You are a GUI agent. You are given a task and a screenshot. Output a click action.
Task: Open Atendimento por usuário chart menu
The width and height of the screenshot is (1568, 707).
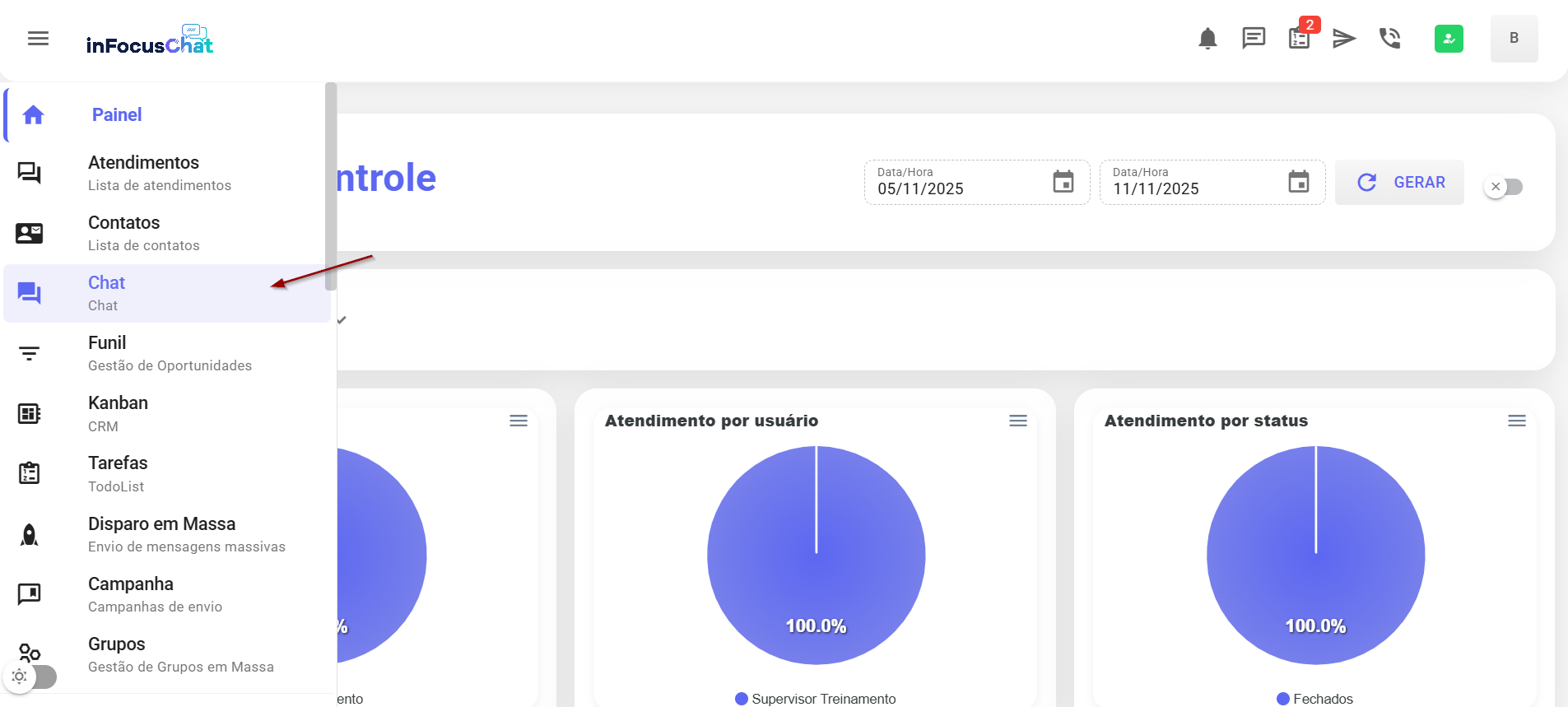point(1018,421)
